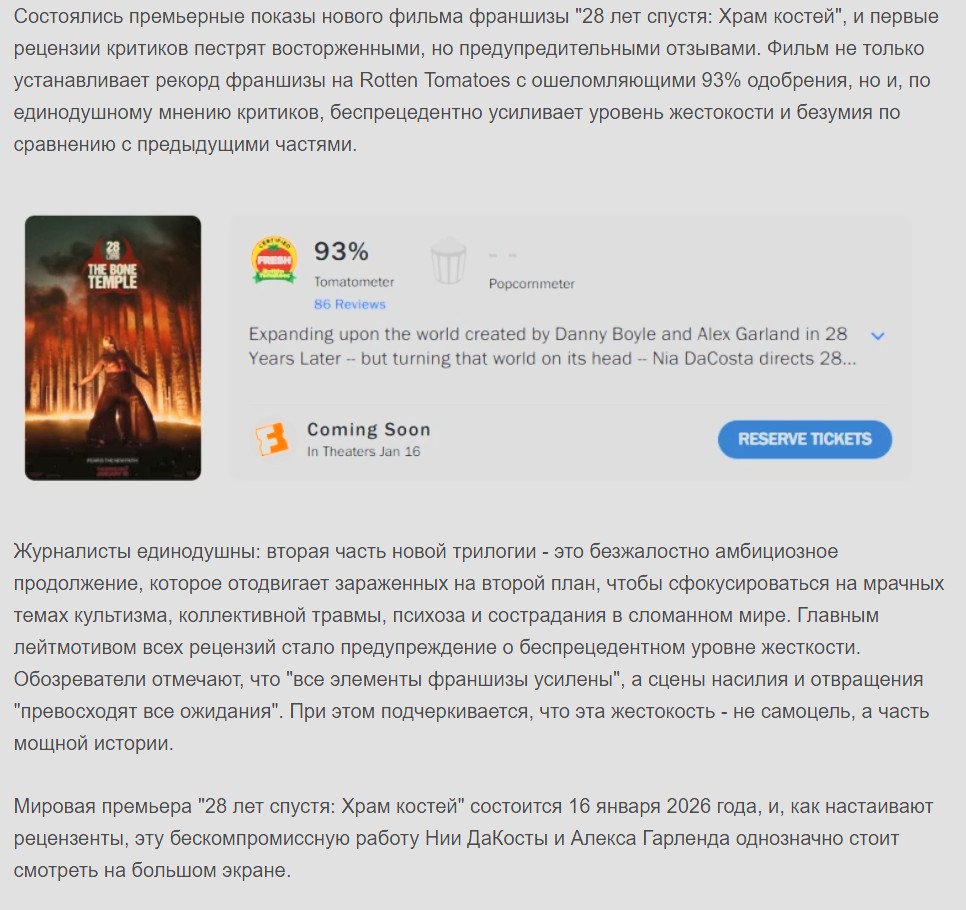Click the In Theaters Jan 16 text
Image resolution: width=966 pixels, height=910 pixels.
pos(363,451)
